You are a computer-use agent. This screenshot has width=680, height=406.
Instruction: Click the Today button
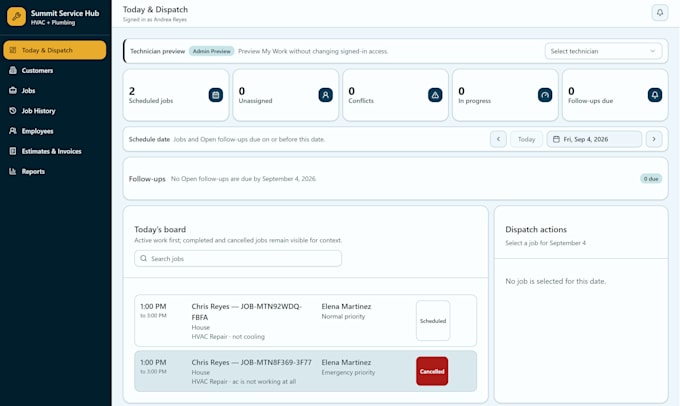[x=526, y=139]
